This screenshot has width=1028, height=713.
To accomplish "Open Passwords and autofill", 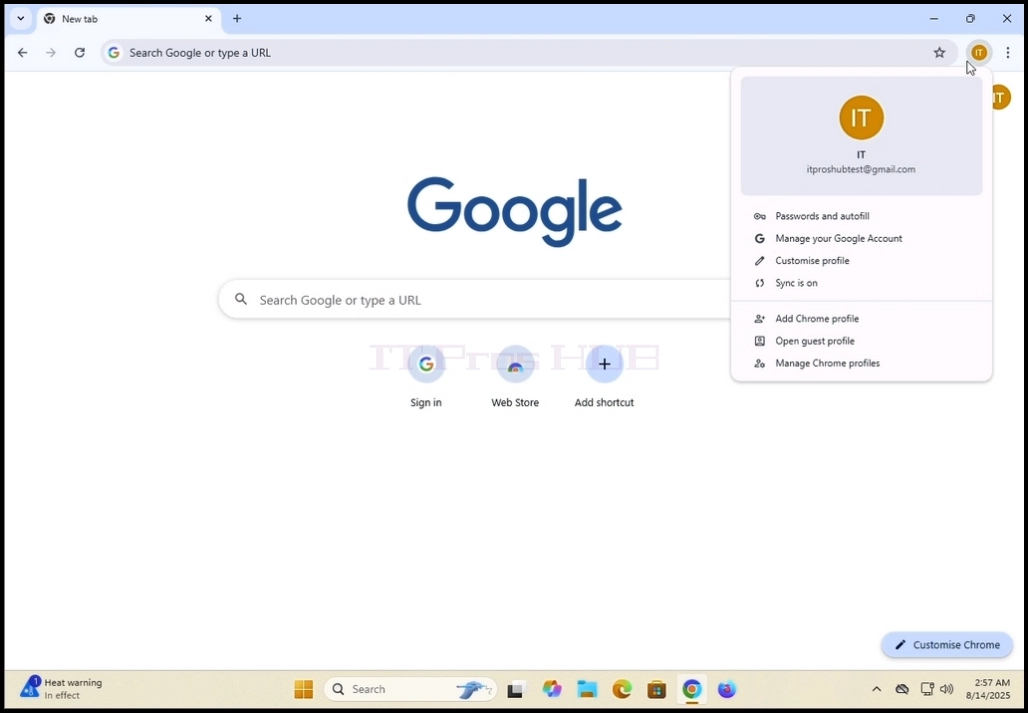I will 861,216.
